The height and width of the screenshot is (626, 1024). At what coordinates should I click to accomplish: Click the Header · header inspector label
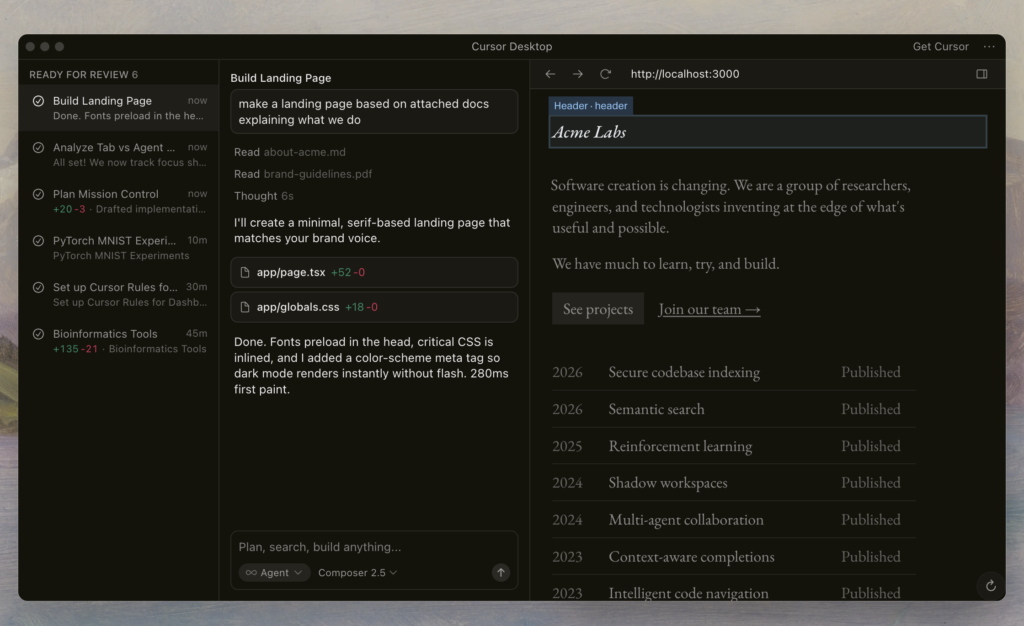point(590,106)
